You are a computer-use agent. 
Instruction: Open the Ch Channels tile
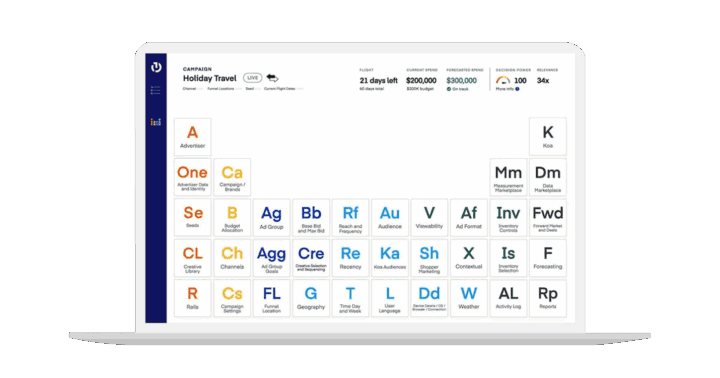pyautogui.click(x=232, y=258)
